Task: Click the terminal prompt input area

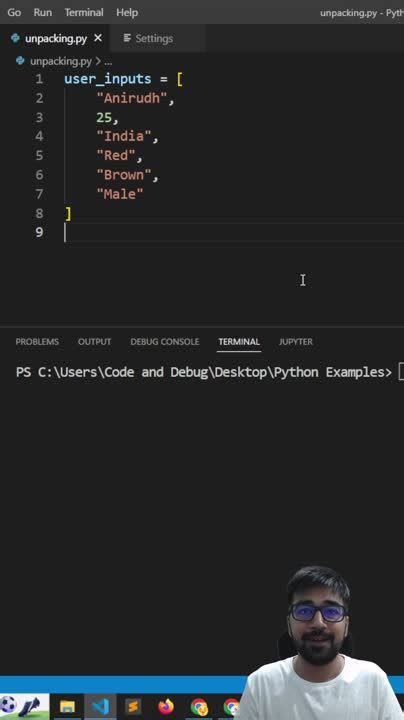Action: pyautogui.click(x=400, y=372)
